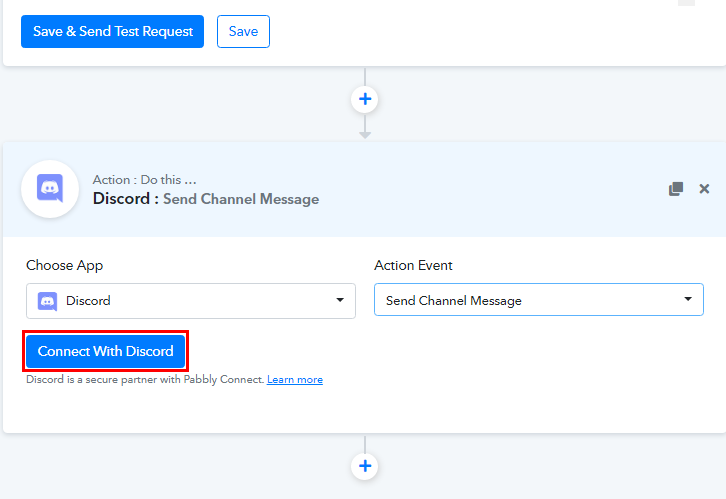Viewport: 726px width, 499px height.
Task: Open the Learn more link
Action: click(295, 380)
